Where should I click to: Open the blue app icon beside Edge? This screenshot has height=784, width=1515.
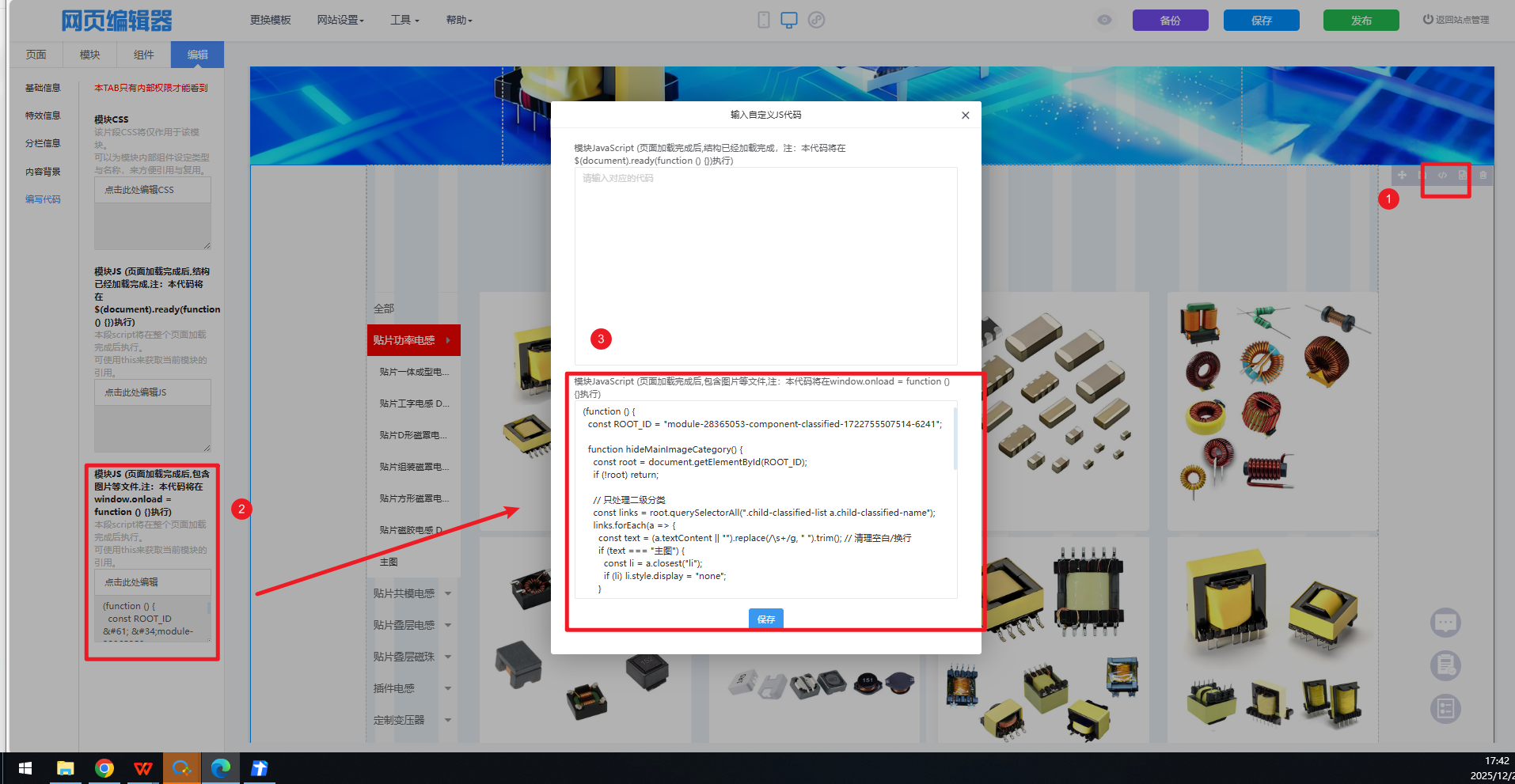point(260,768)
